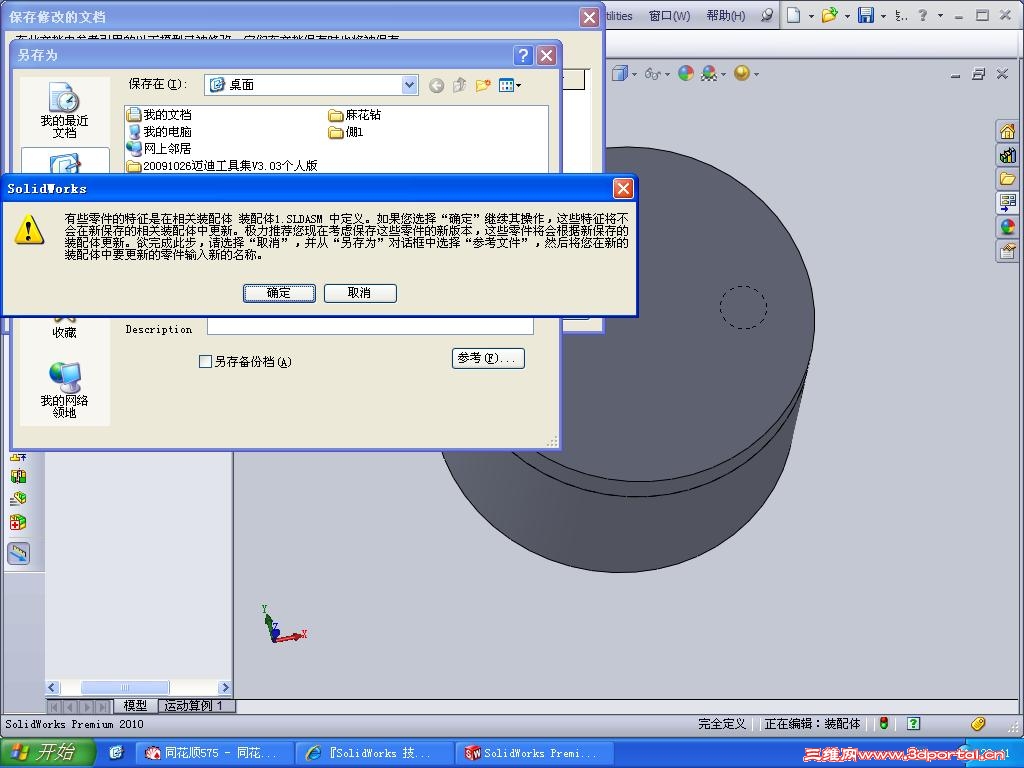Image resolution: width=1024 pixels, height=768 pixels.
Task: Open the 窗口(W) menu
Action: coord(669,16)
